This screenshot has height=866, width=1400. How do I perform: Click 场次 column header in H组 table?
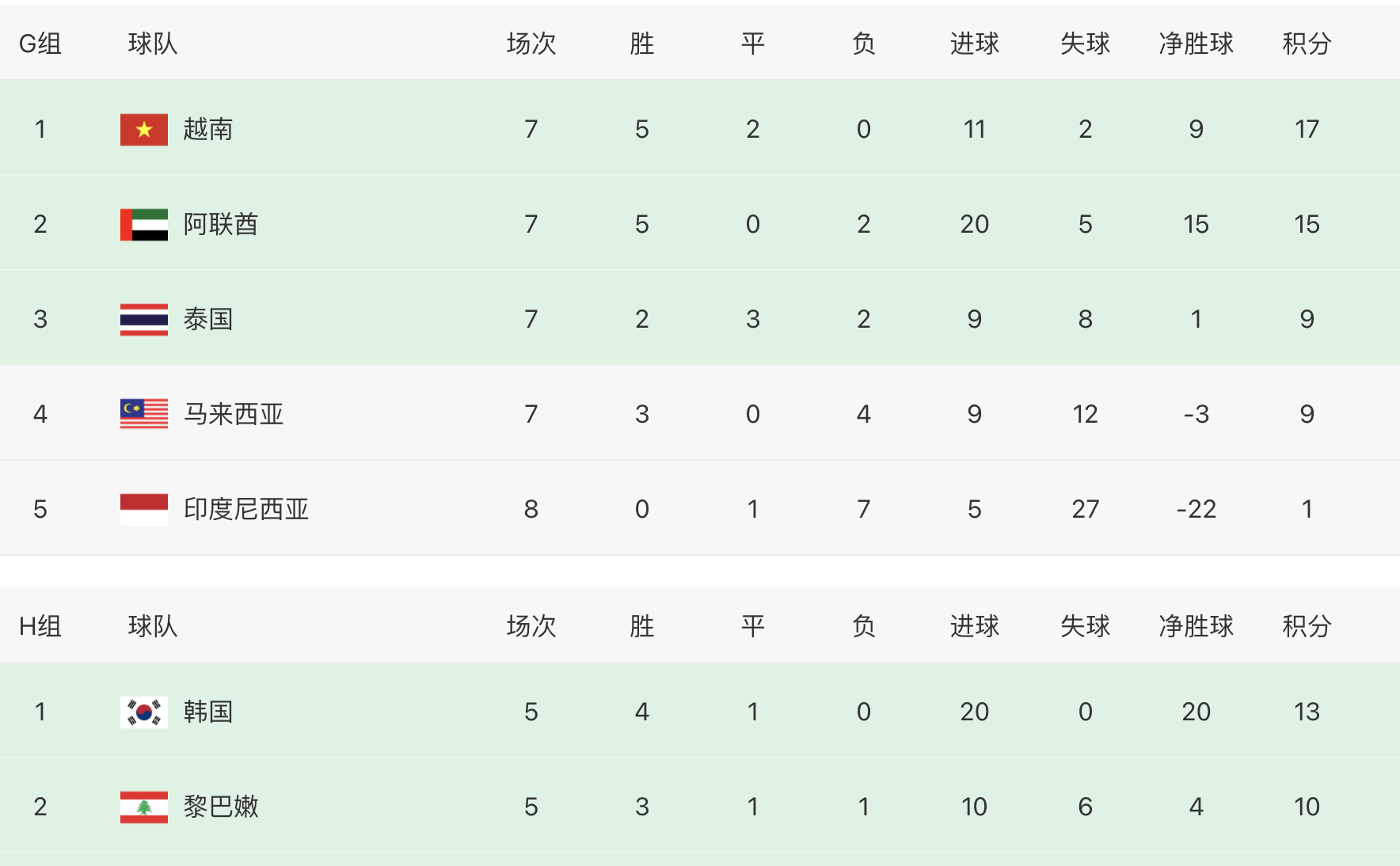(x=531, y=626)
